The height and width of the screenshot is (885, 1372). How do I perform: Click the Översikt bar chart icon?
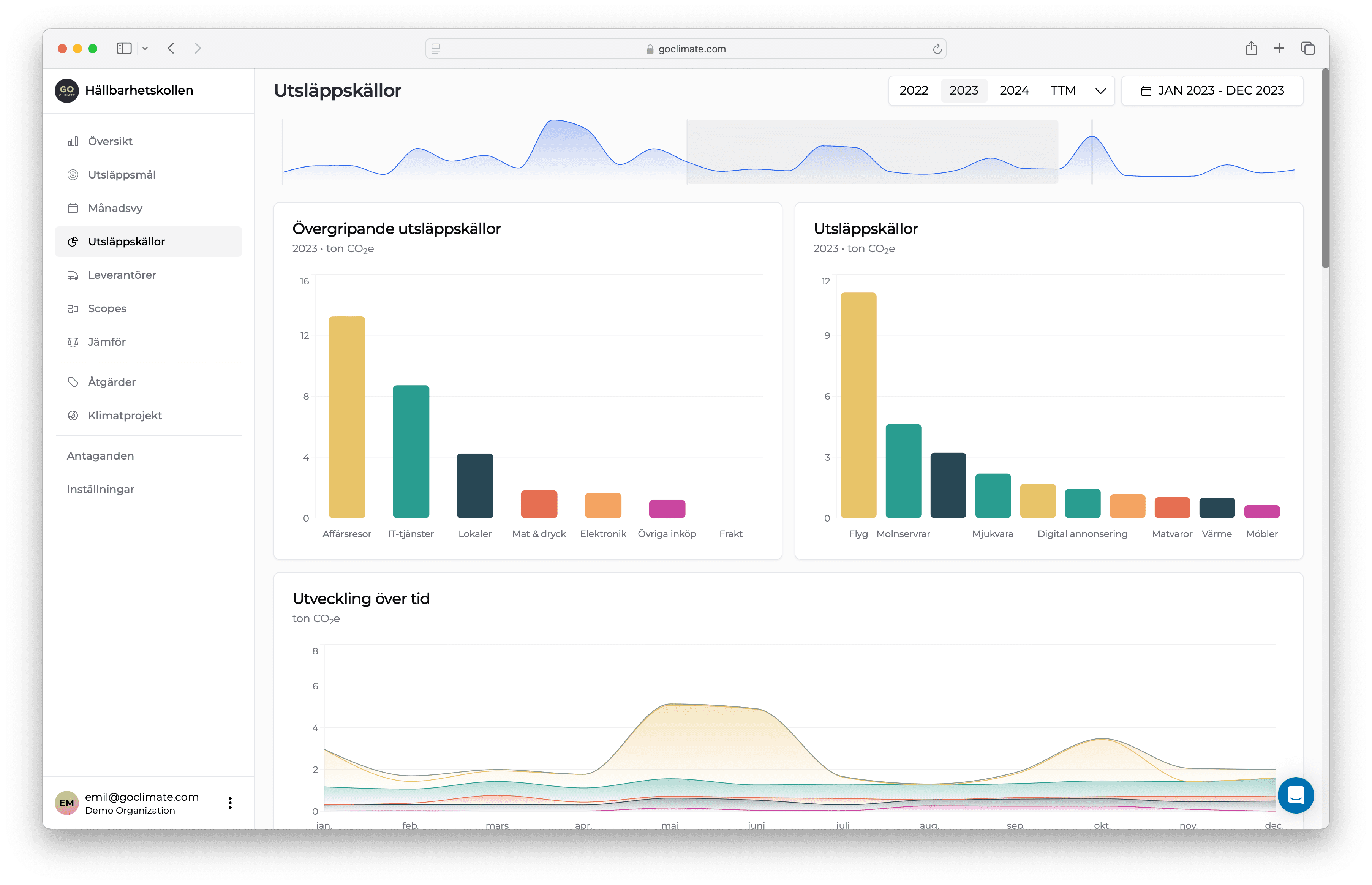(73, 141)
